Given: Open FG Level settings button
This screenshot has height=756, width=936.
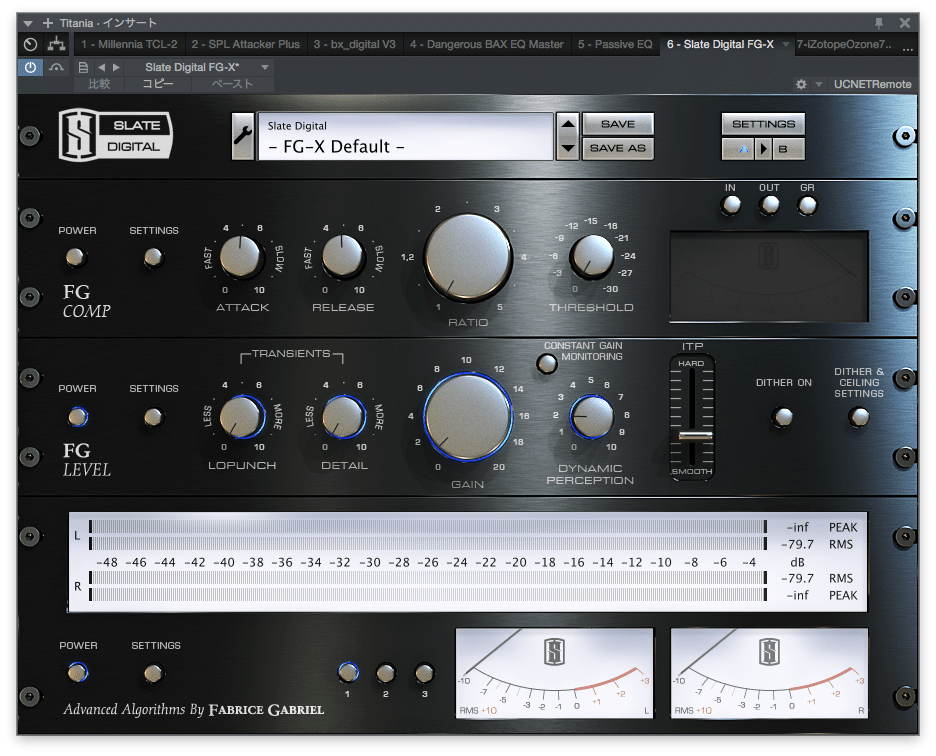Looking at the screenshot, I should (153, 416).
